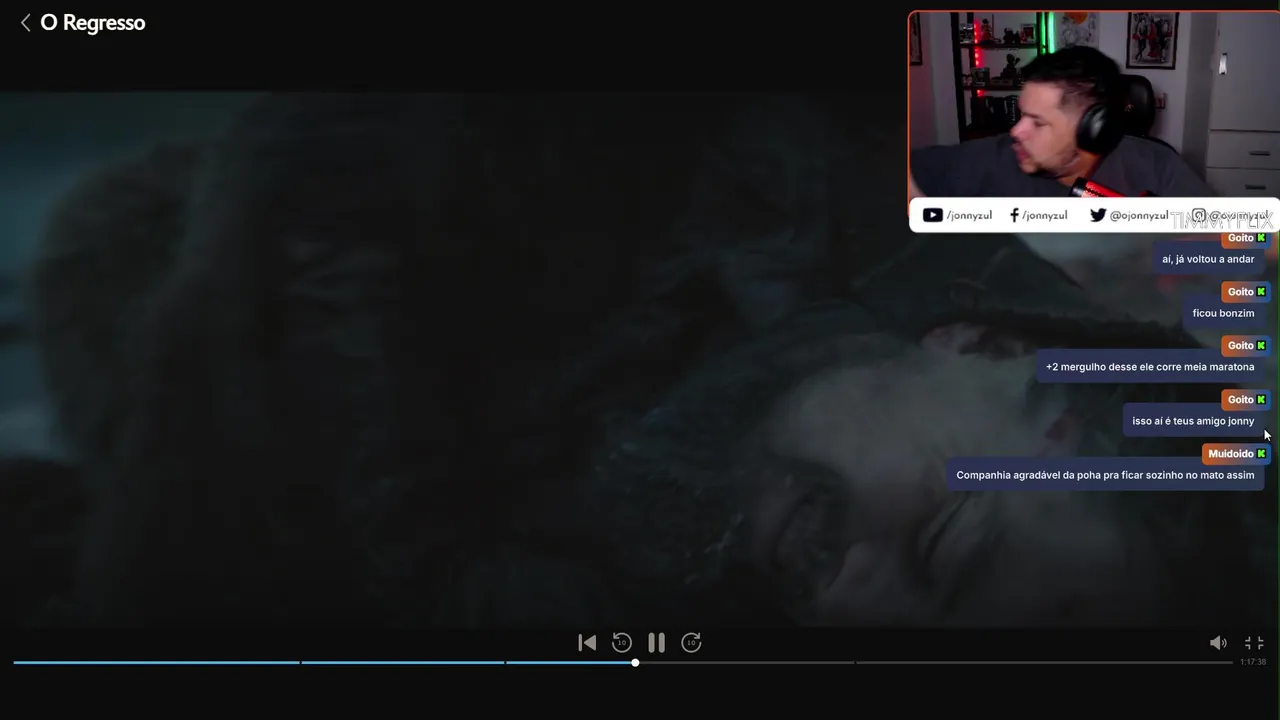Click the chat message 'ficou bonzim'
This screenshot has height=720, width=1280.
click(x=1223, y=313)
